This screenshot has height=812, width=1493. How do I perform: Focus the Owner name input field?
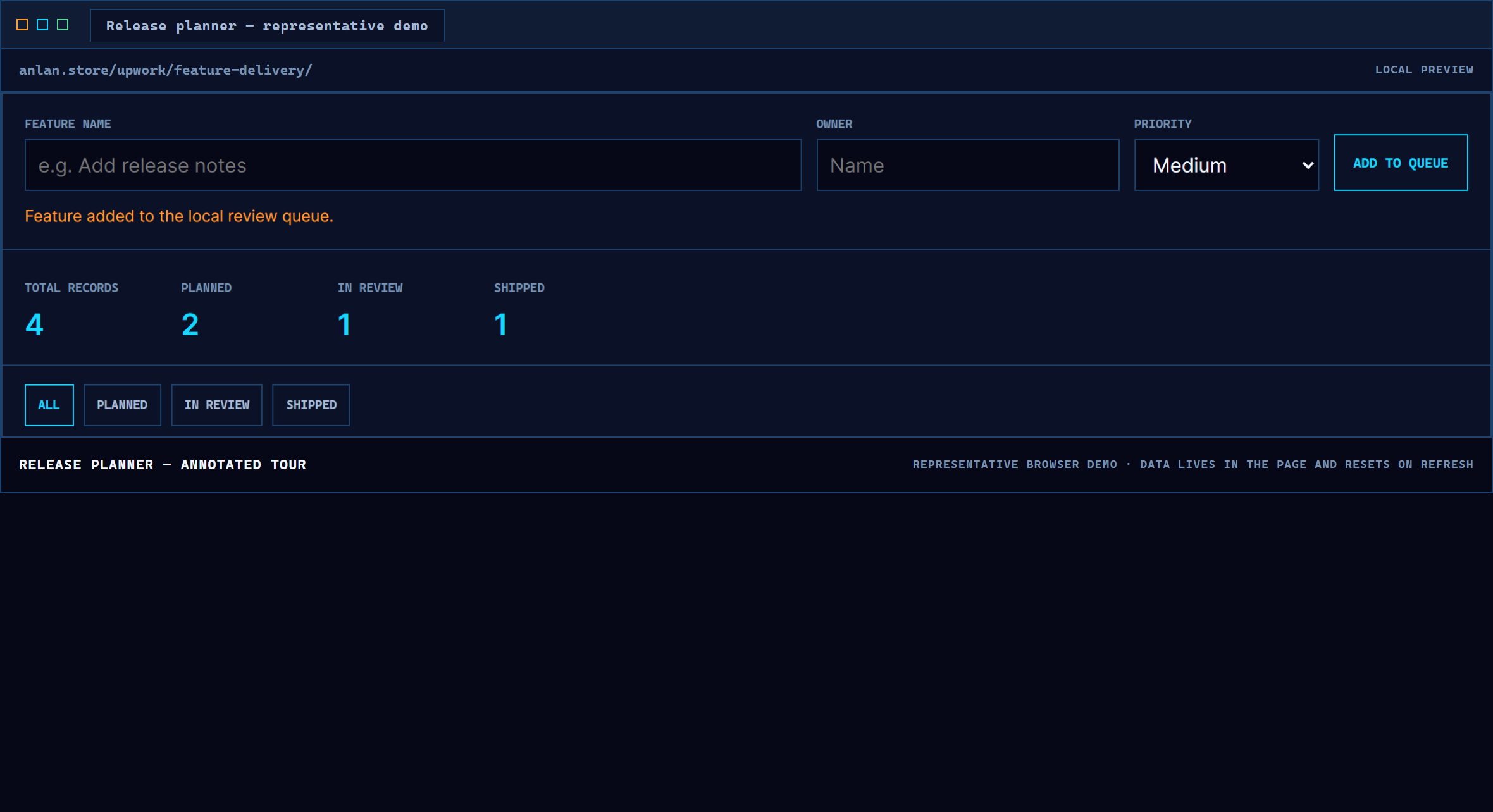pyautogui.click(x=968, y=165)
